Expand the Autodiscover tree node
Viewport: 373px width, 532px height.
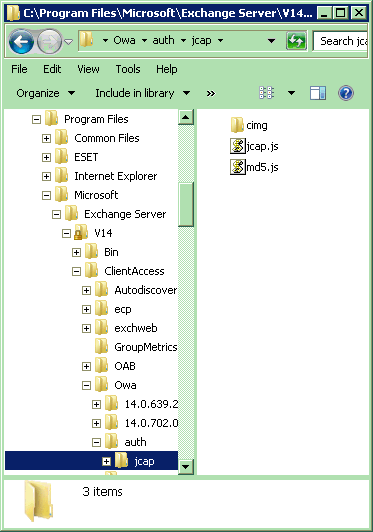pos(87,290)
